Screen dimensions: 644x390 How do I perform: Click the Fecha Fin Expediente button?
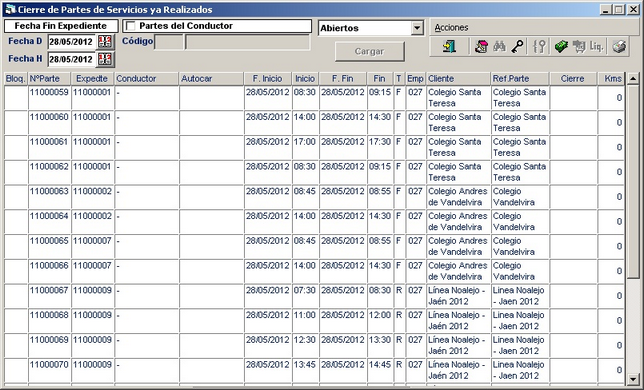[61, 26]
